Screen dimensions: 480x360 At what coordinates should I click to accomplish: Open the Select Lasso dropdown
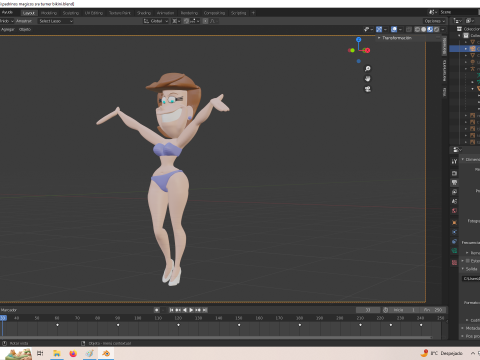[x=55, y=21]
